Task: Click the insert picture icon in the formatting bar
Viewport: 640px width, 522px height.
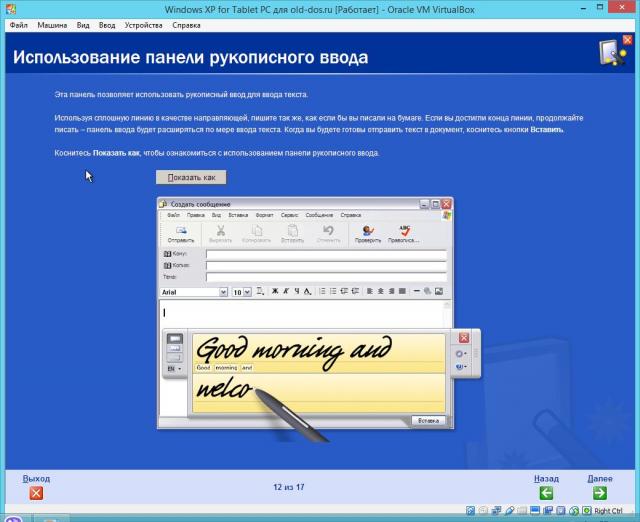Action: pyautogui.click(x=439, y=291)
